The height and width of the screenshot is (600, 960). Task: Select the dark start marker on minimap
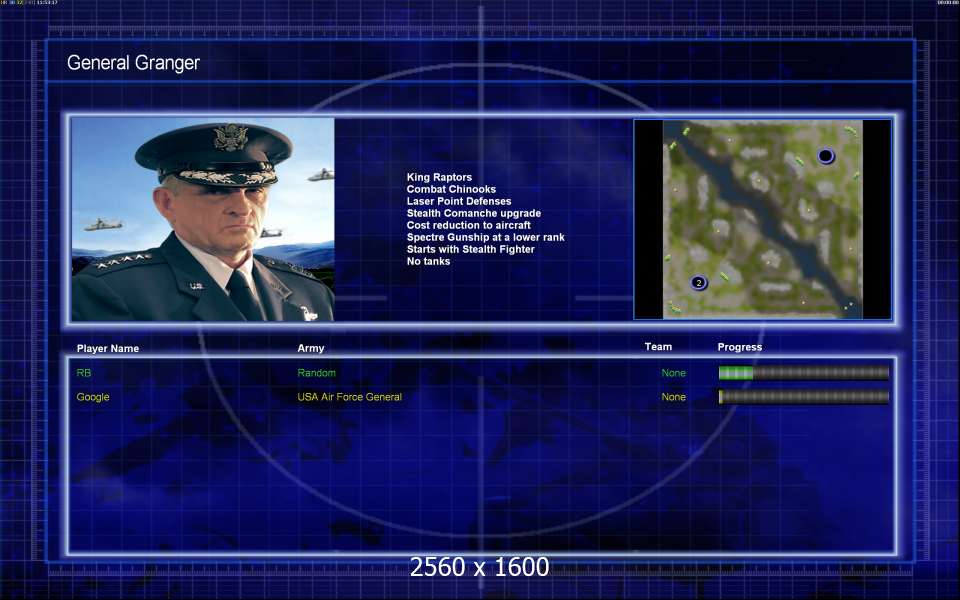tap(825, 156)
